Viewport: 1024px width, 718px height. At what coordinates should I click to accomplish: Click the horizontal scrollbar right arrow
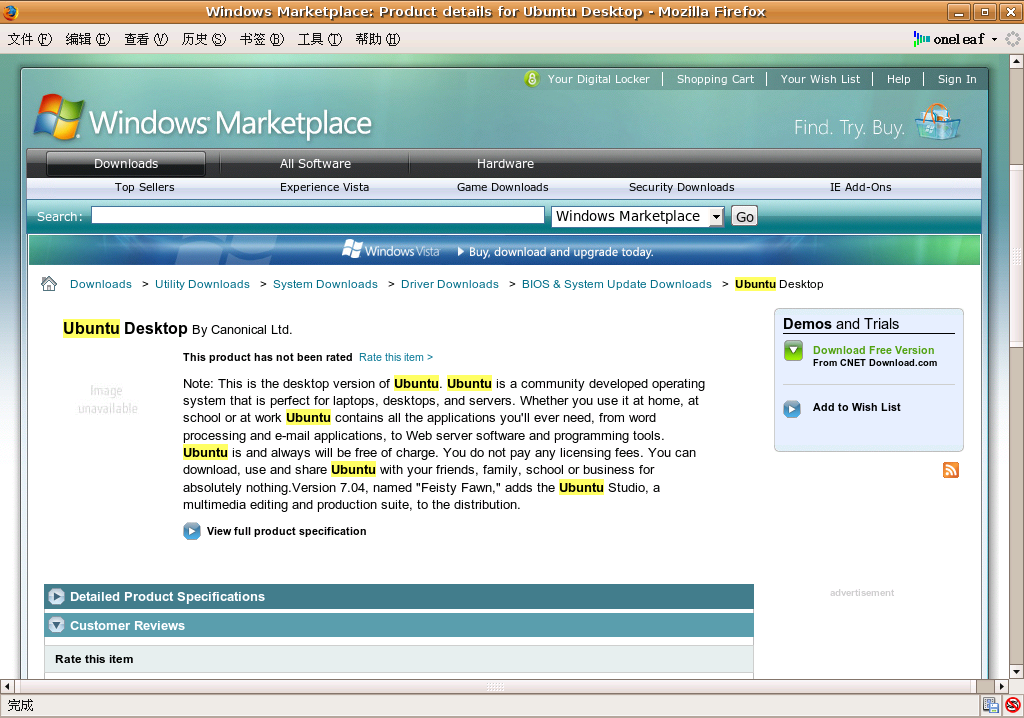[1002, 687]
